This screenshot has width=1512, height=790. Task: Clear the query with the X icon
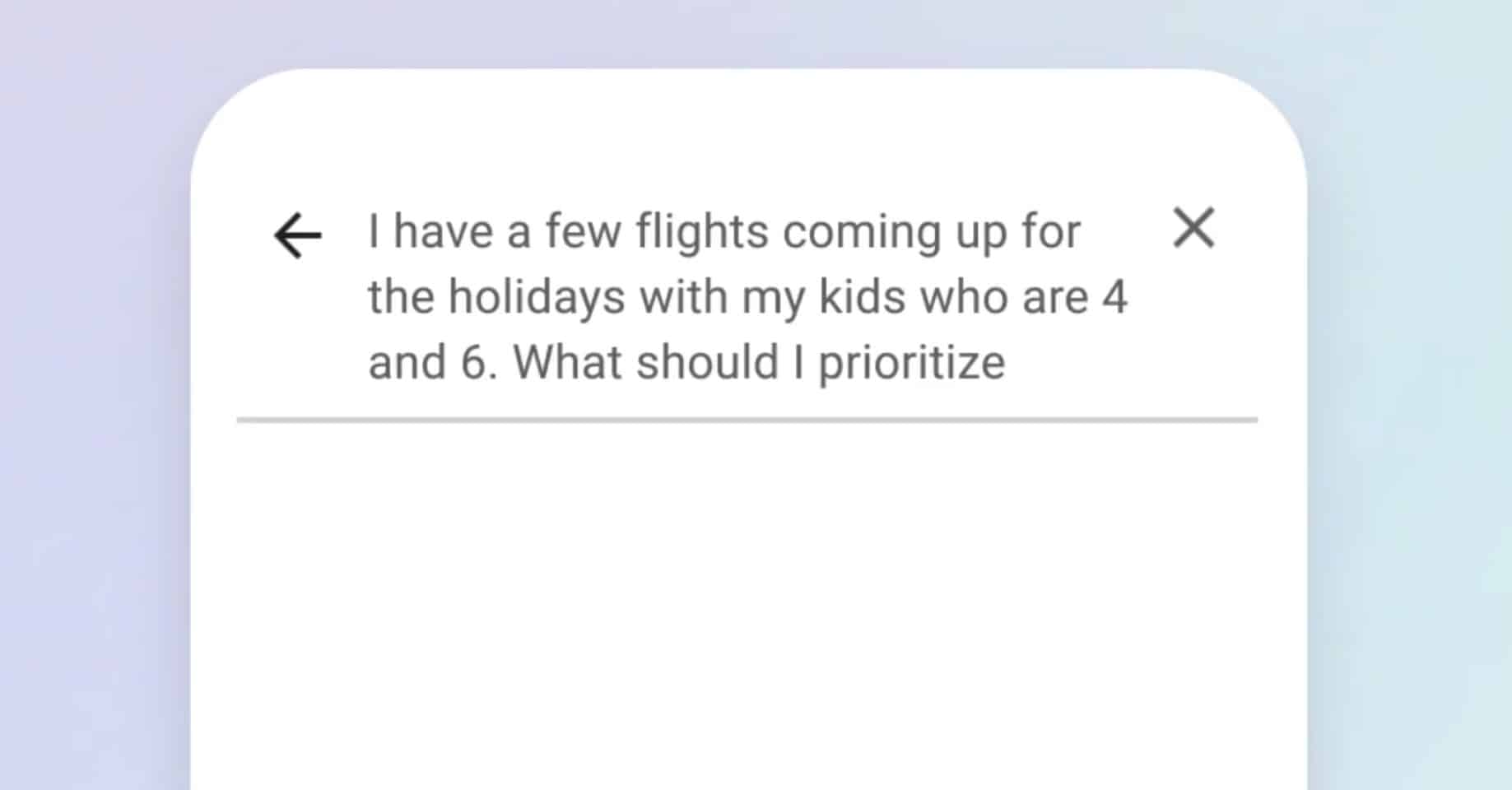click(x=1193, y=228)
